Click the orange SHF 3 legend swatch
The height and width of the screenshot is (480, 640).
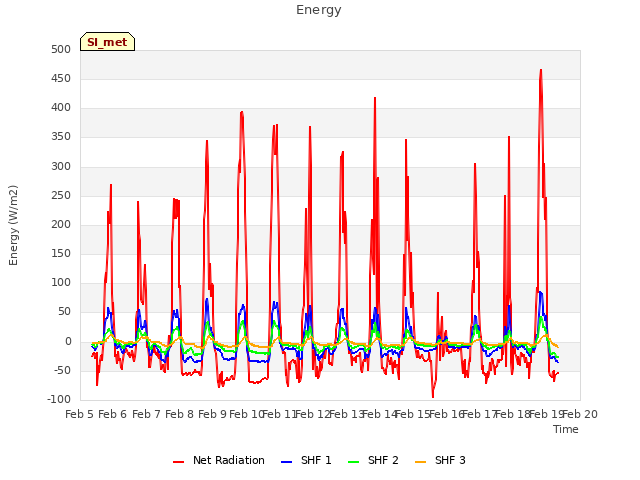pos(420,462)
